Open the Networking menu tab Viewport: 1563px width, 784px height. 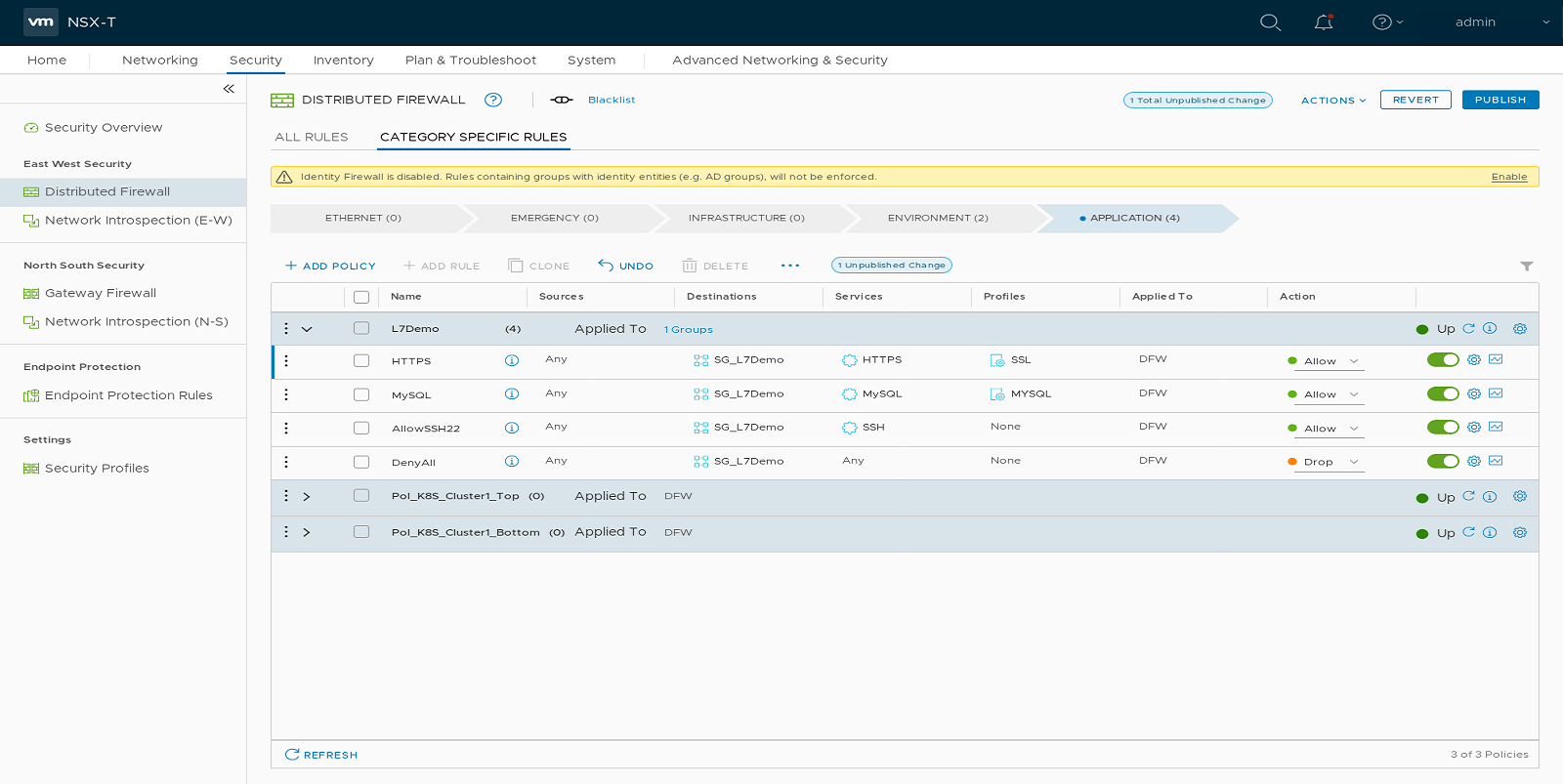pyautogui.click(x=160, y=60)
